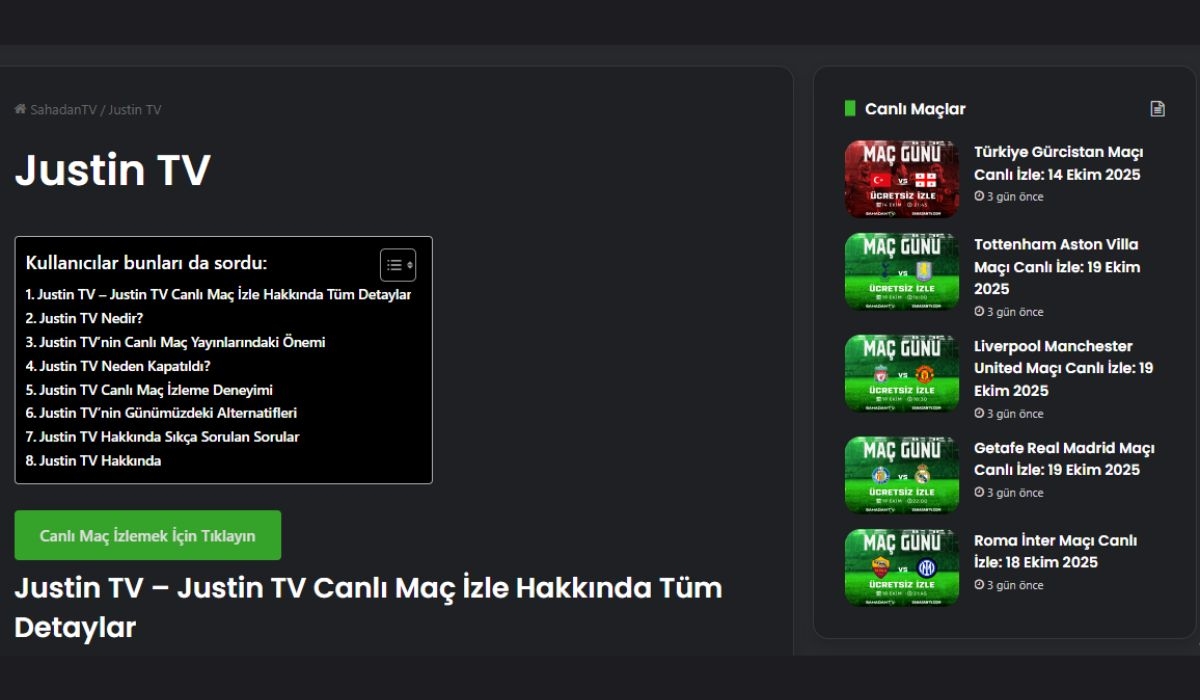Image resolution: width=1200 pixels, height=700 pixels.
Task: Open the SahadanTV breadcrumb link
Action: (63, 109)
